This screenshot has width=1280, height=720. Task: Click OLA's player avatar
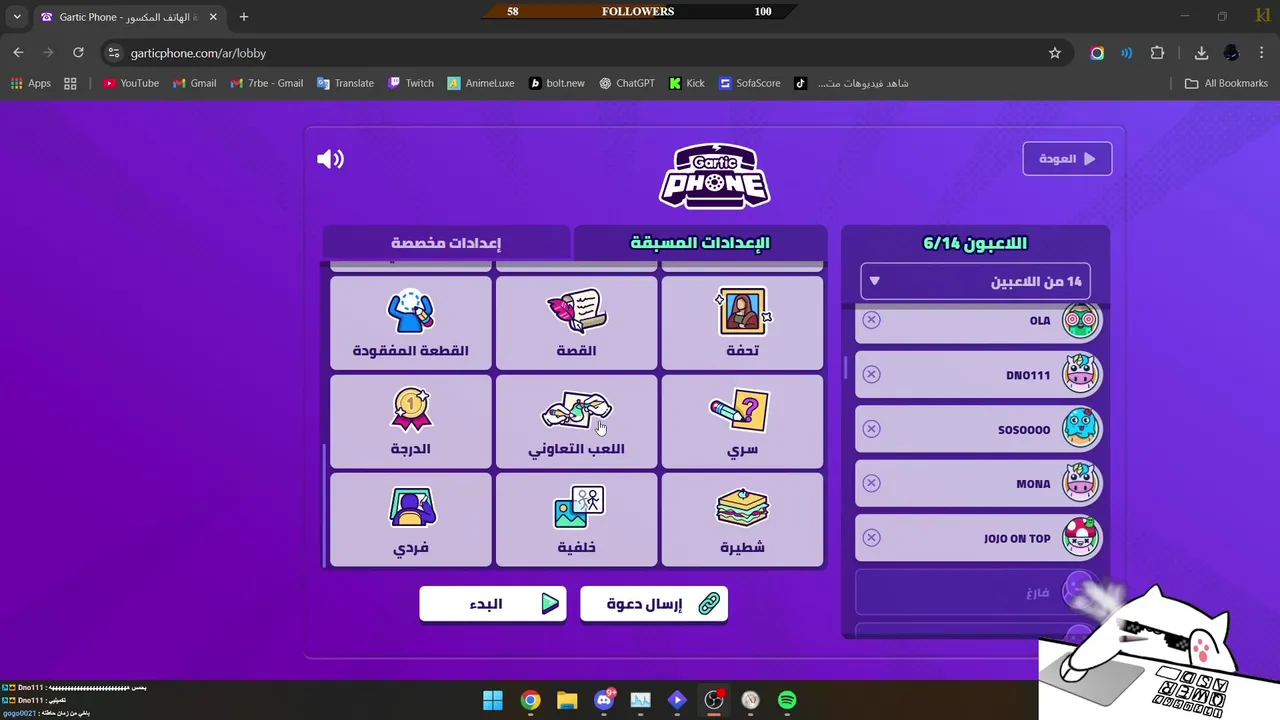tap(1080, 320)
